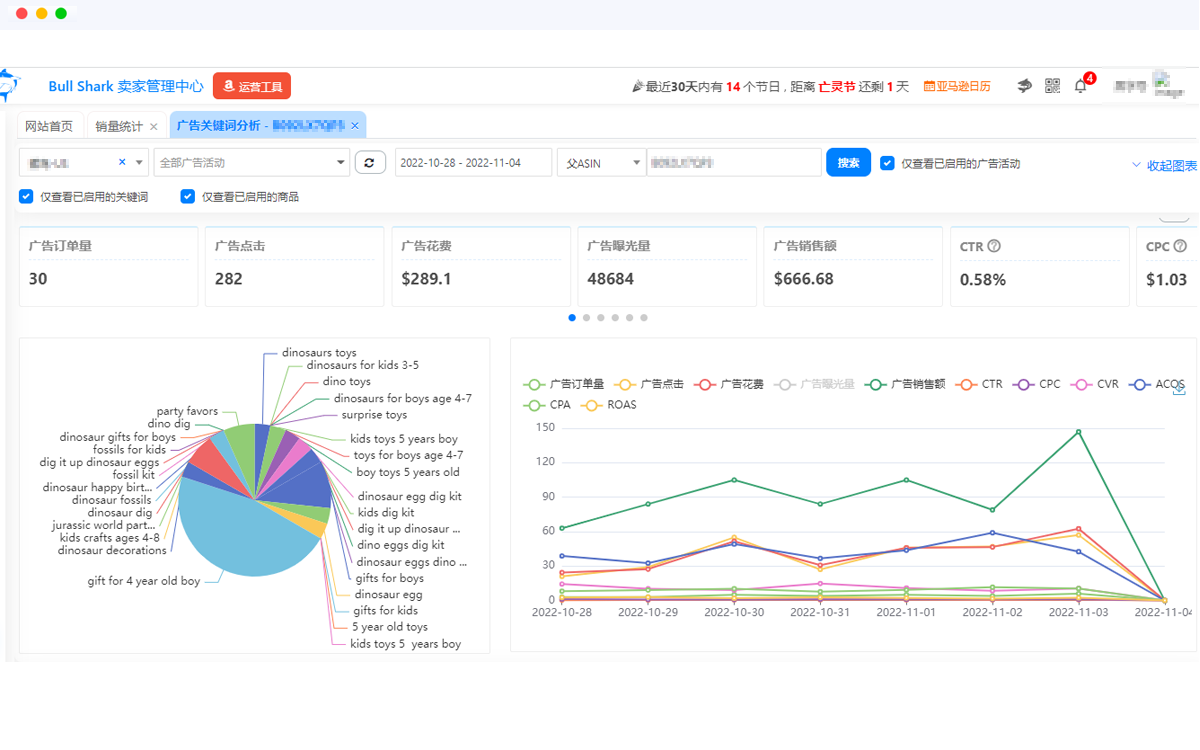Toggle 广告花费 series in chart legend
Screen dimensions: 1200x750
[729, 384]
